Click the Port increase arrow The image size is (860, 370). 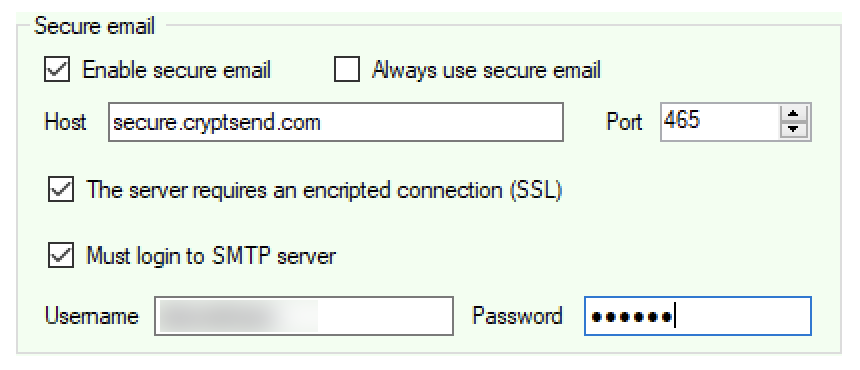point(793,114)
